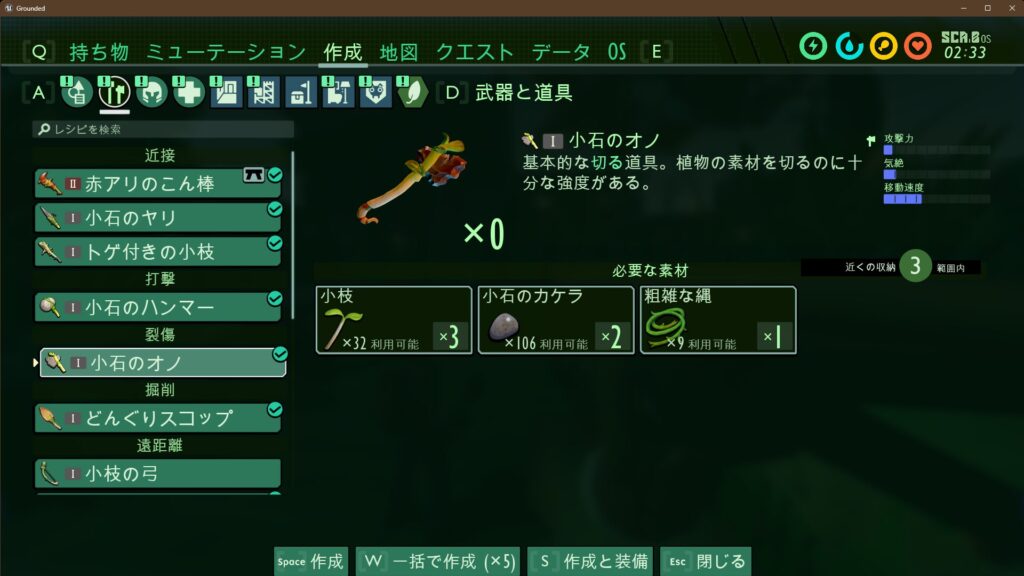Open the creature shield defense category
The height and width of the screenshot is (576, 1024).
[x=375, y=92]
